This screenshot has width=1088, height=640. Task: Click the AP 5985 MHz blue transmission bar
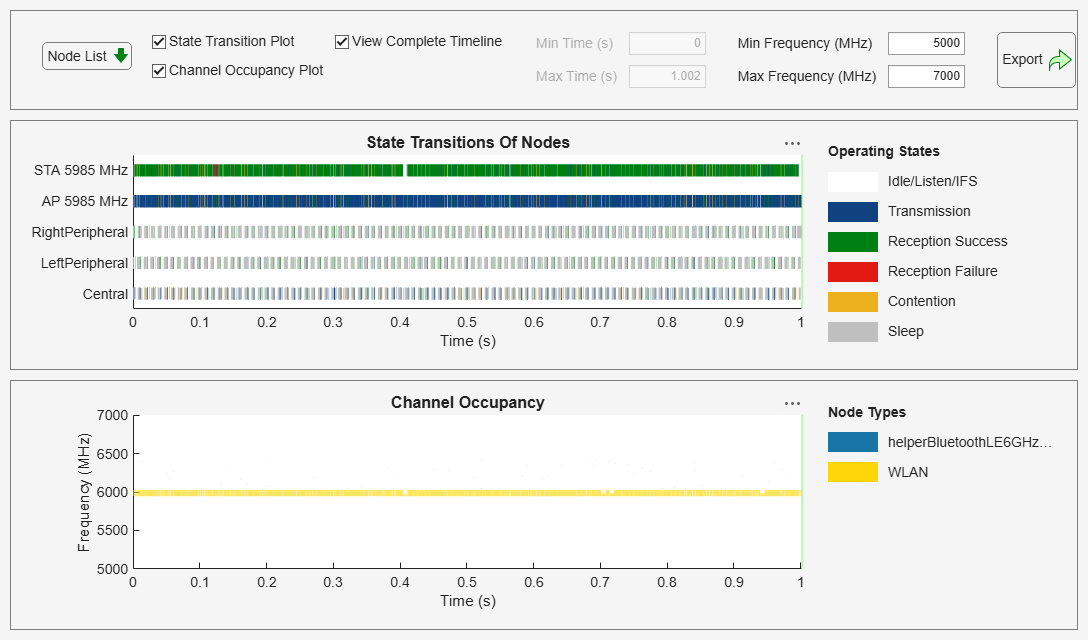(x=468, y=201)
